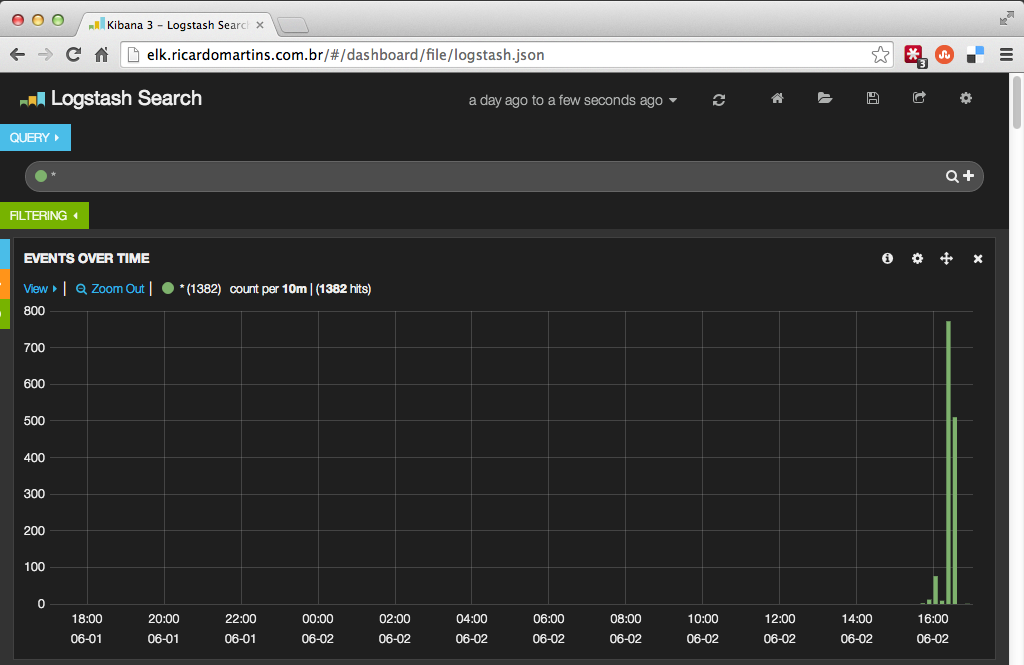Collapse the QUERY section
1024x665 pixels.
point(35,137)
